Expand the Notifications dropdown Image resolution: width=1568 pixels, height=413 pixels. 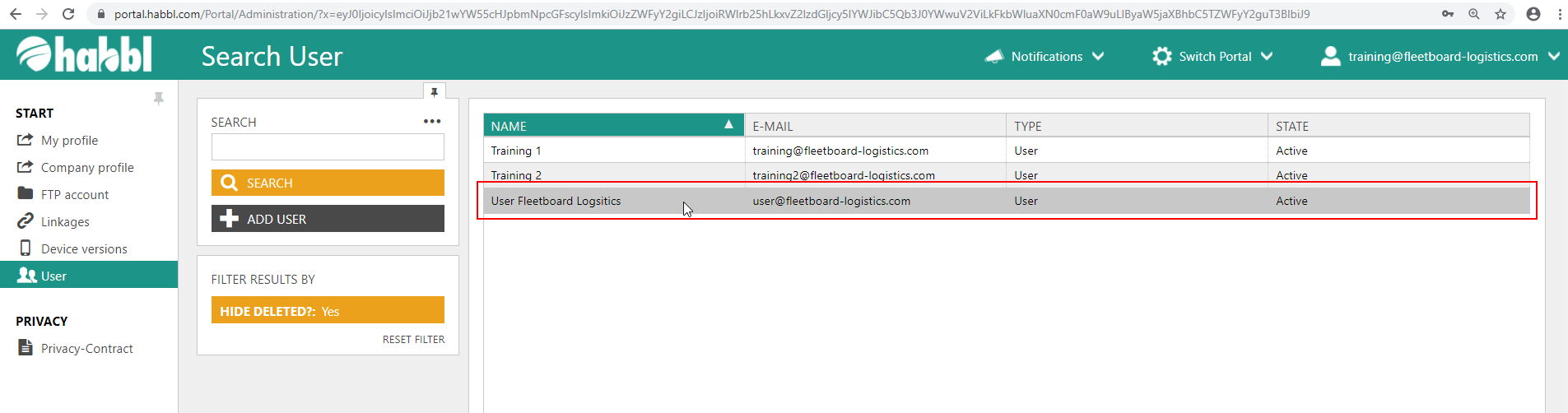[x=1045, y=56]
